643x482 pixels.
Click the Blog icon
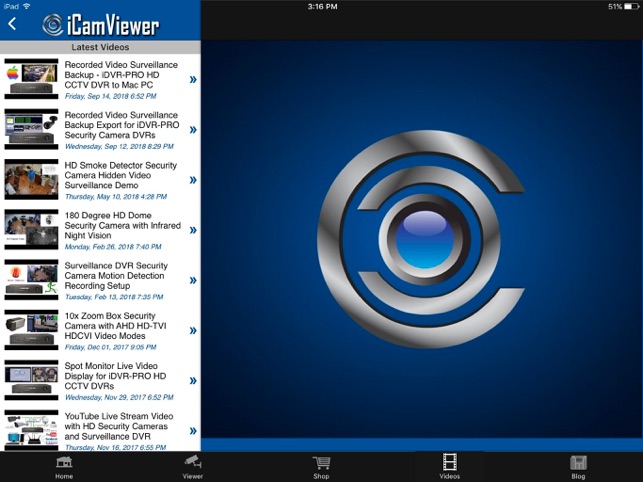pos(578,463)
